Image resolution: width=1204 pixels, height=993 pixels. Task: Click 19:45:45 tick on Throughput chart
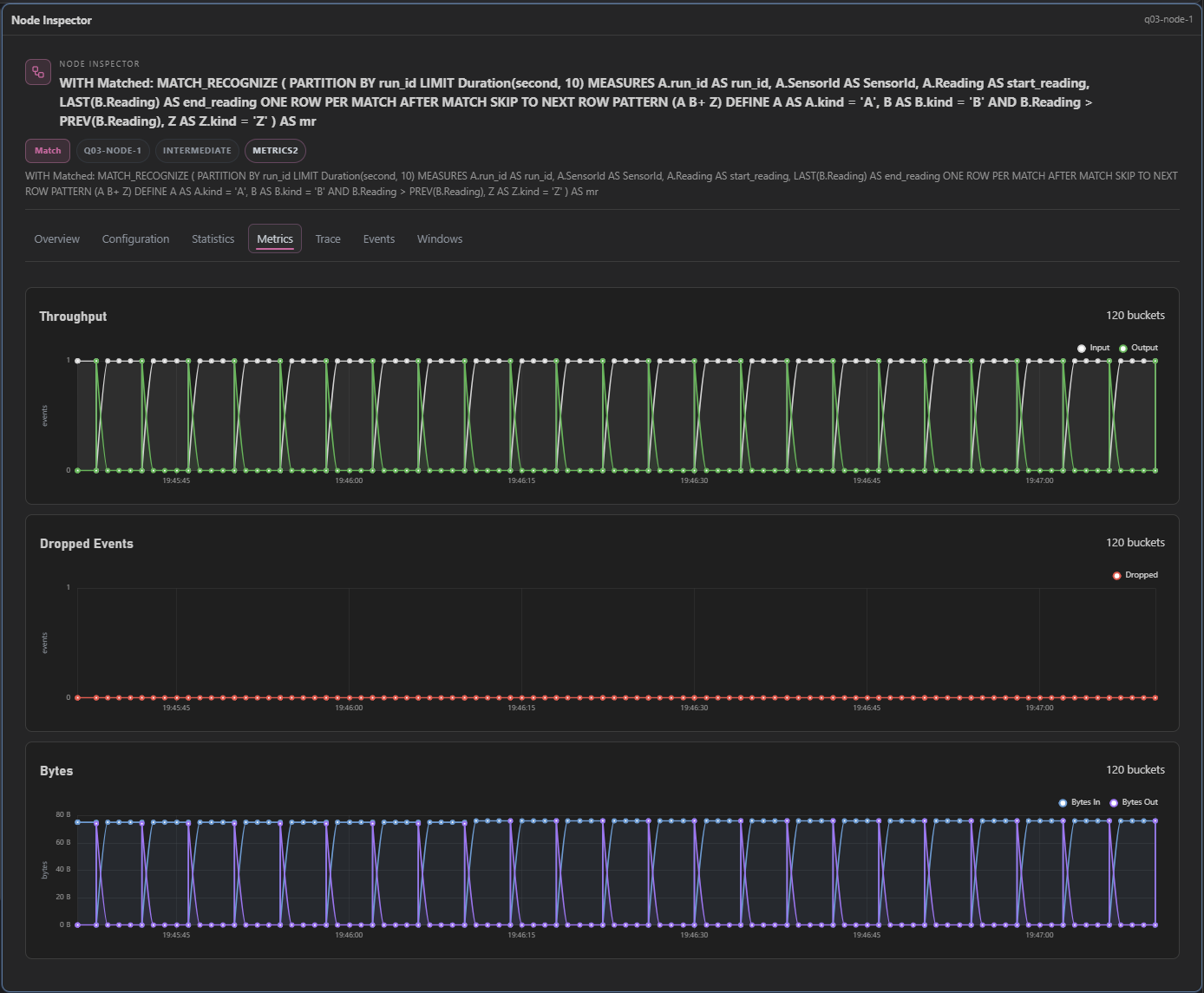click(176, 480)
